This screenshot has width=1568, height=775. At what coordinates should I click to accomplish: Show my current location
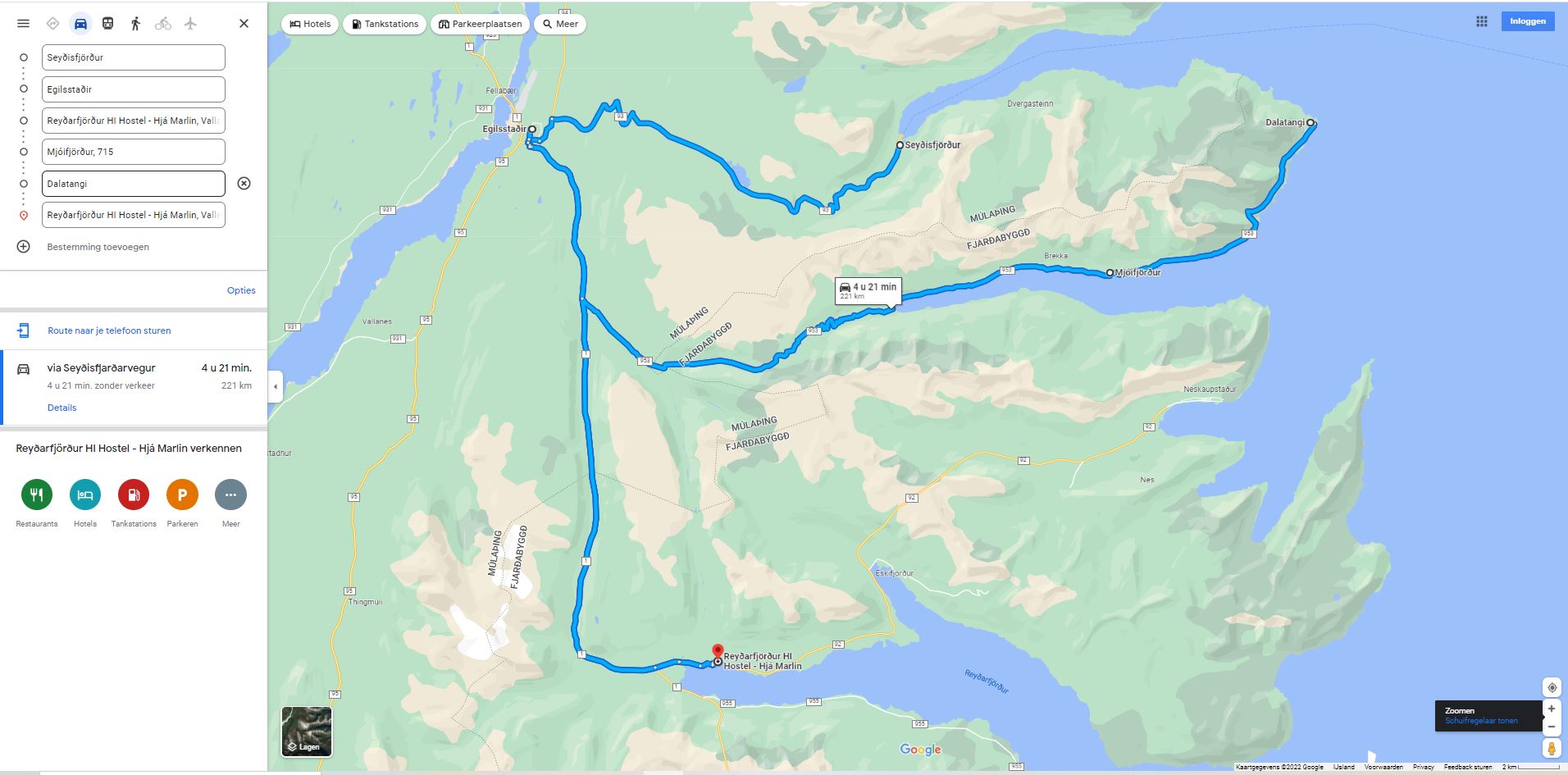(x=1551, y=687)
